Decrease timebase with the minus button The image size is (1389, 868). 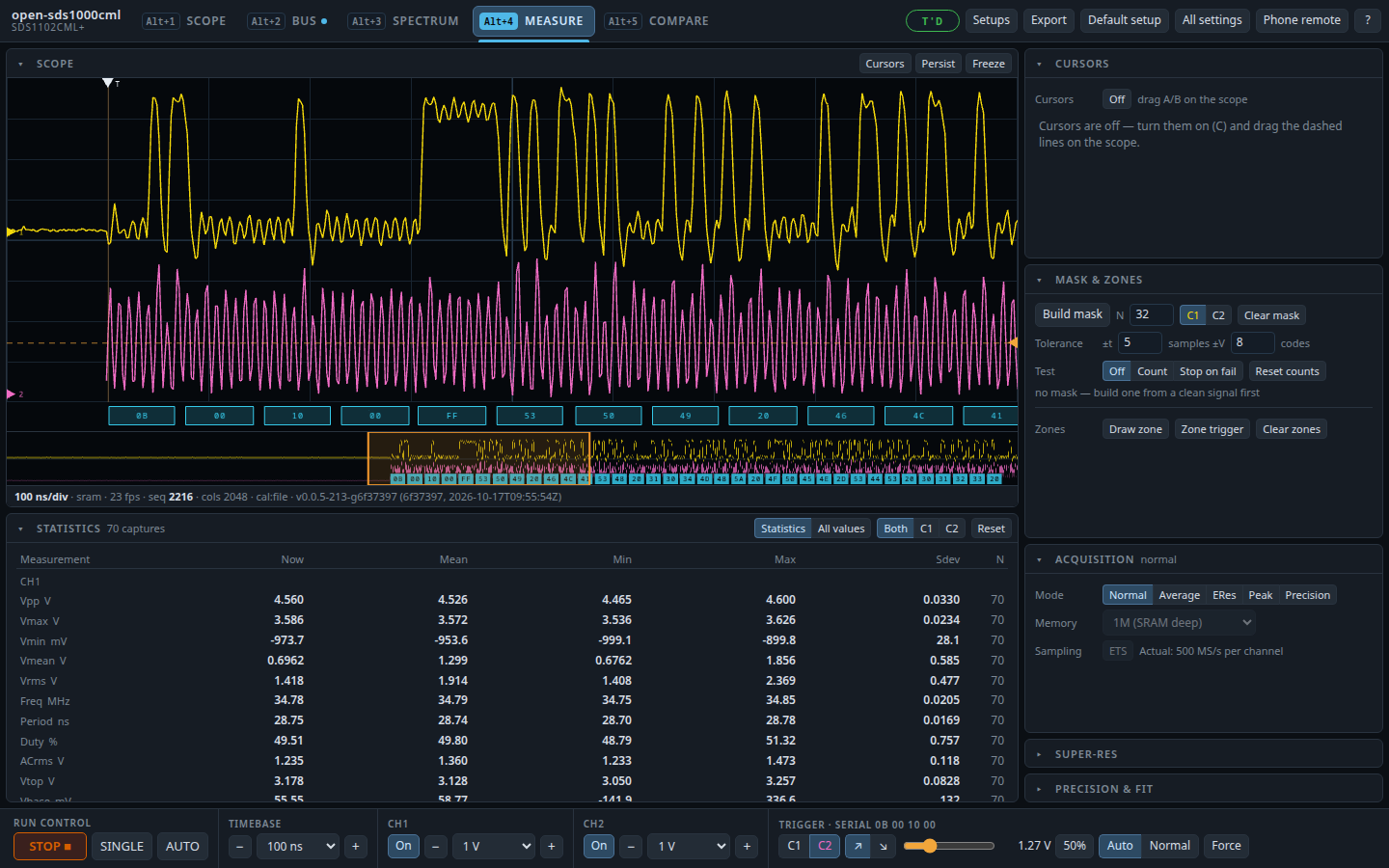pyautogui.click(x=240, y=847)
